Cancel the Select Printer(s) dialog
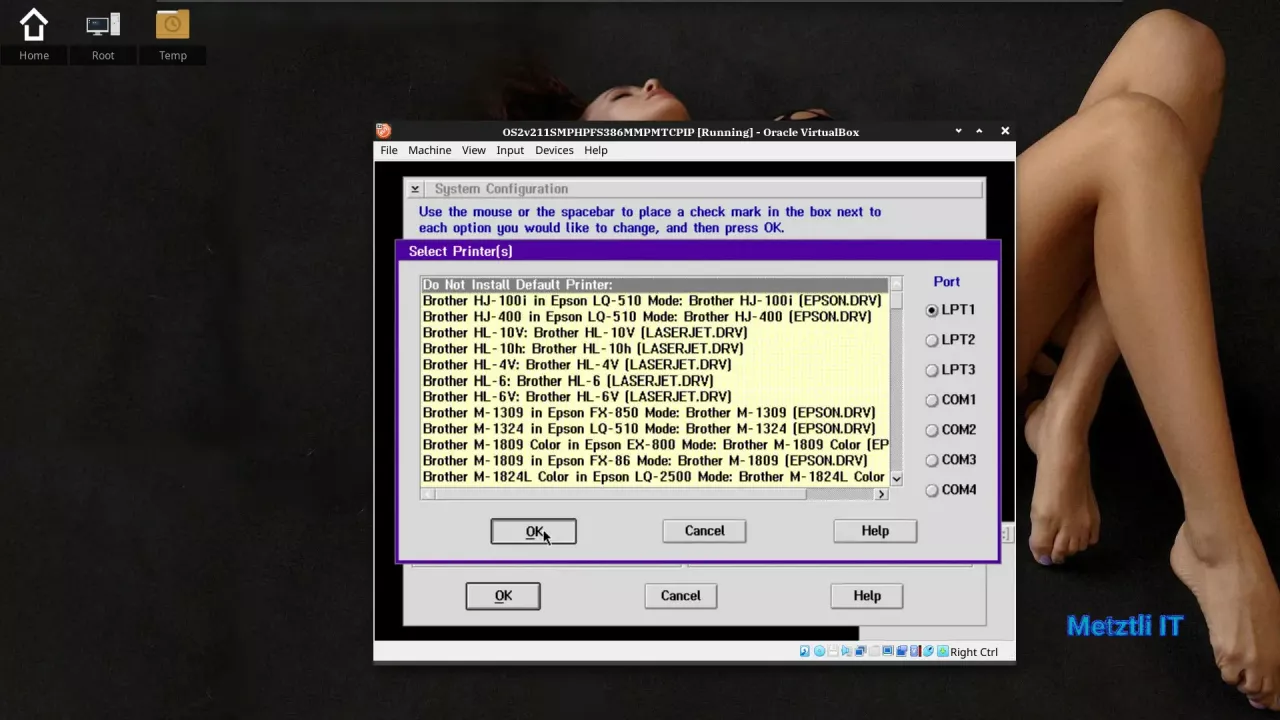Image resolution: width=1280 pixels, height=720 pixels. 704,531
